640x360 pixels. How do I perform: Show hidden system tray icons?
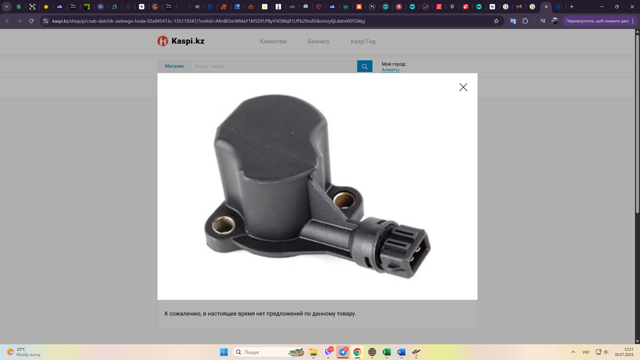pyautogui.click(x=573, y=352)
